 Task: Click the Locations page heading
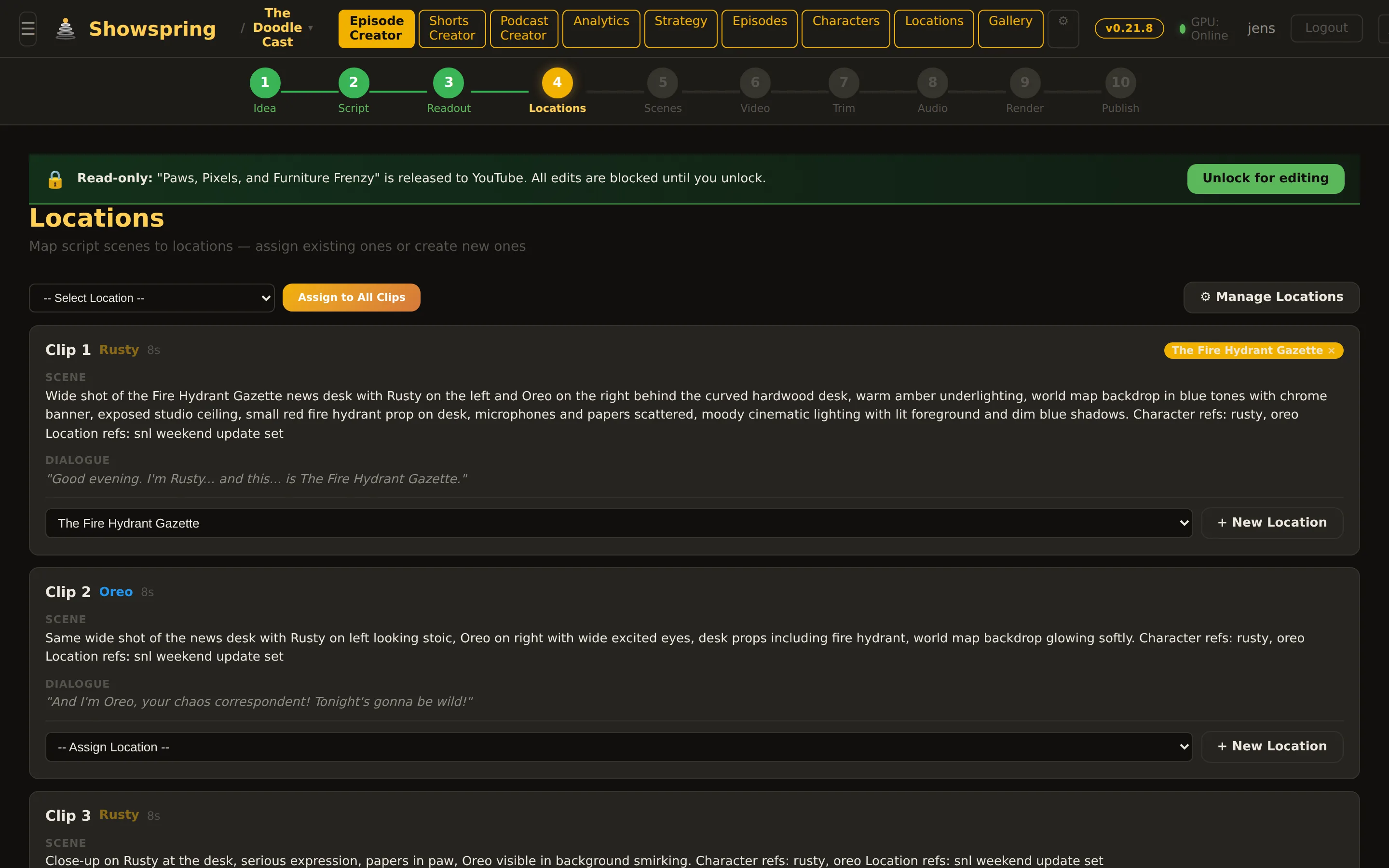(96, 218)
